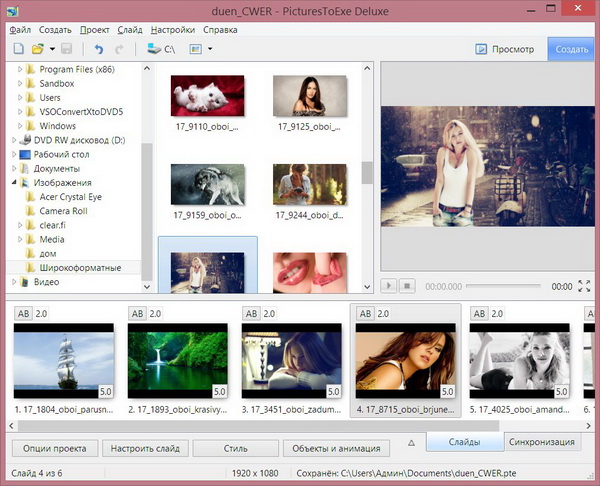Select the Документы tree item

click(x=57, y=168)
